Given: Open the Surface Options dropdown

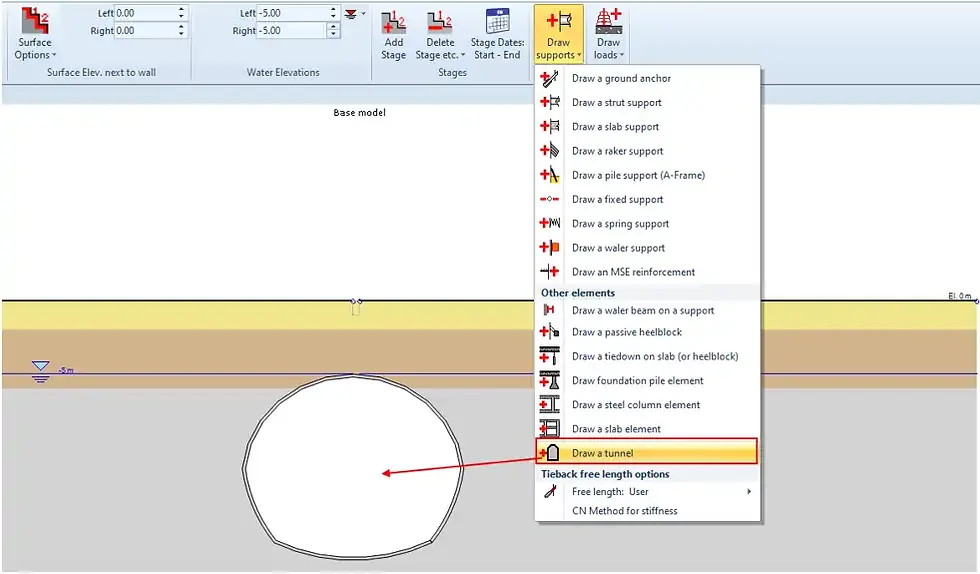Looking at the screenshot, I should (35, 34).
